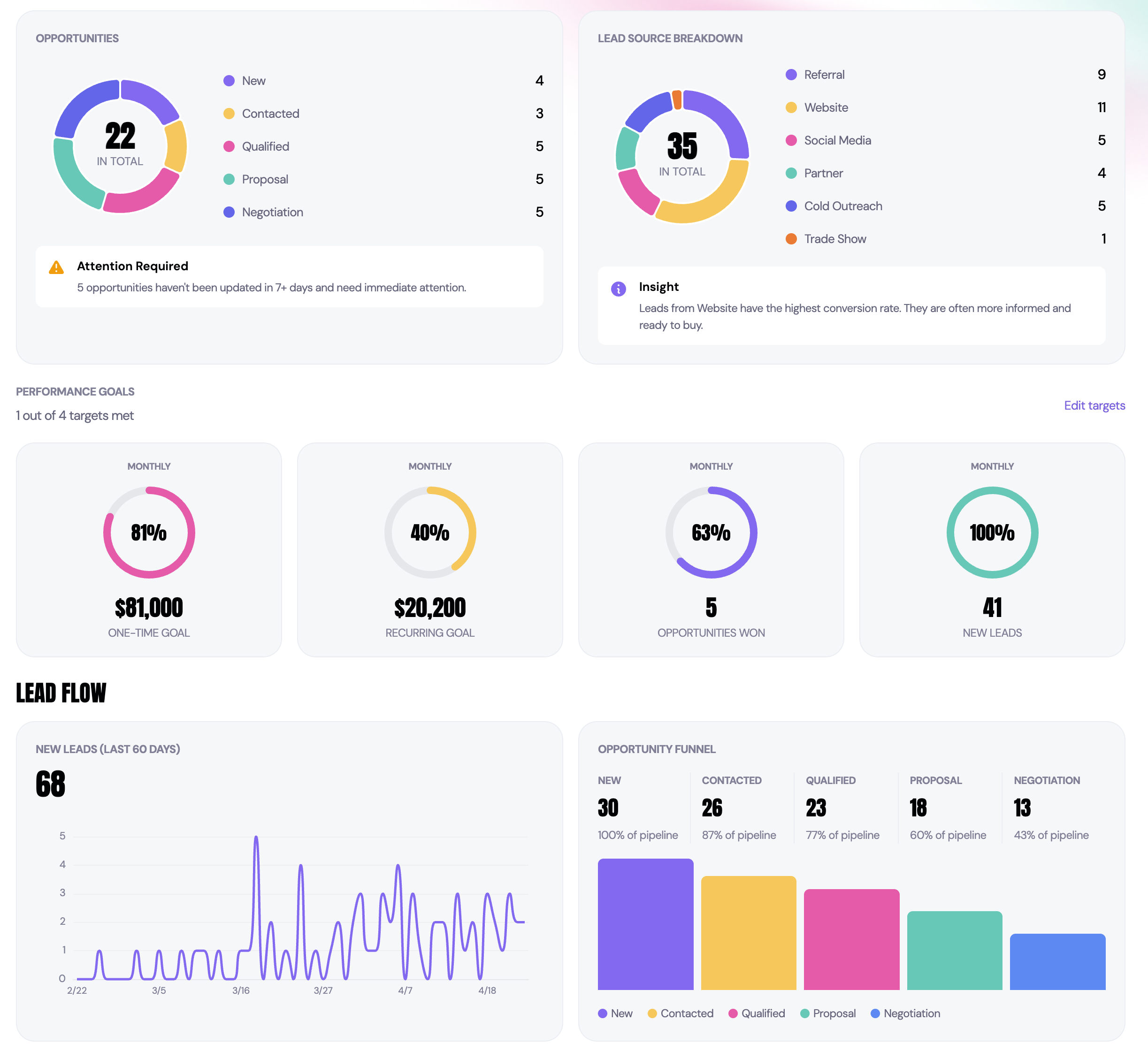Open the Edit targets link

[1094, 405]
